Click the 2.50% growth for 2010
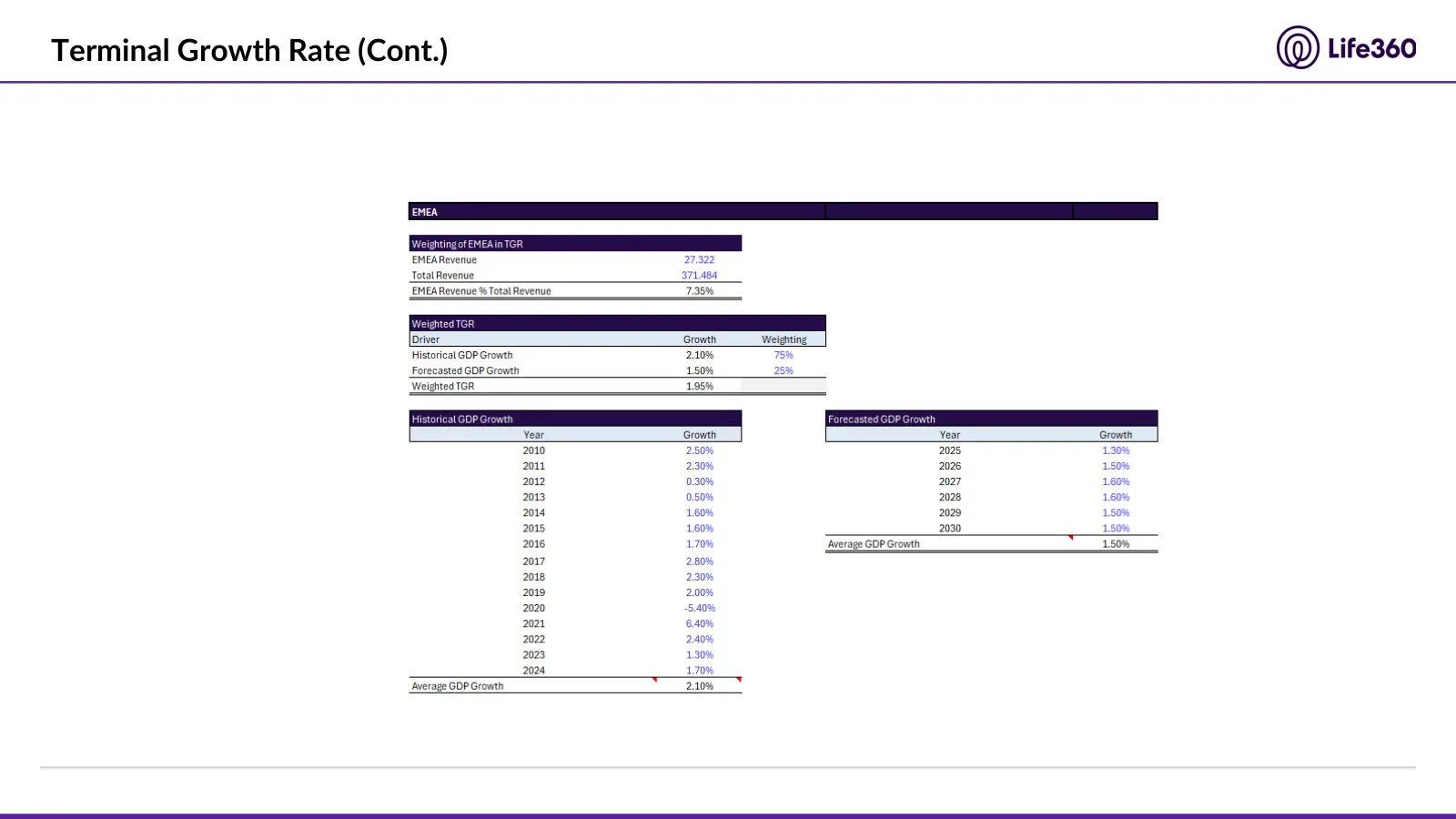1456x819 pixels. pyautogui.click(x=700, y=450)
